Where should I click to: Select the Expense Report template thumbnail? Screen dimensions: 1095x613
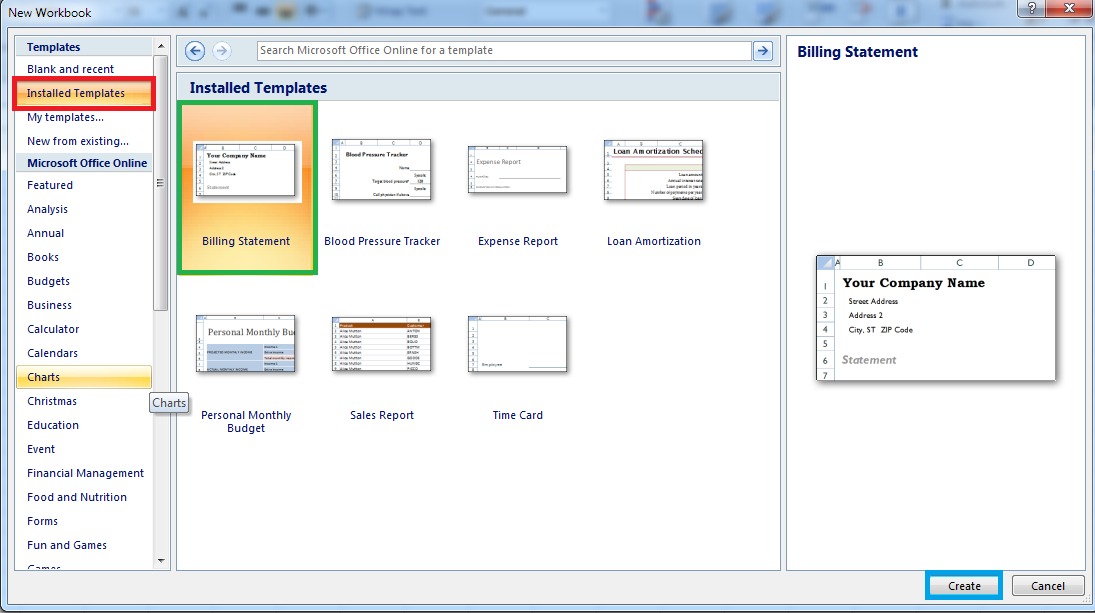pos(517,170)
